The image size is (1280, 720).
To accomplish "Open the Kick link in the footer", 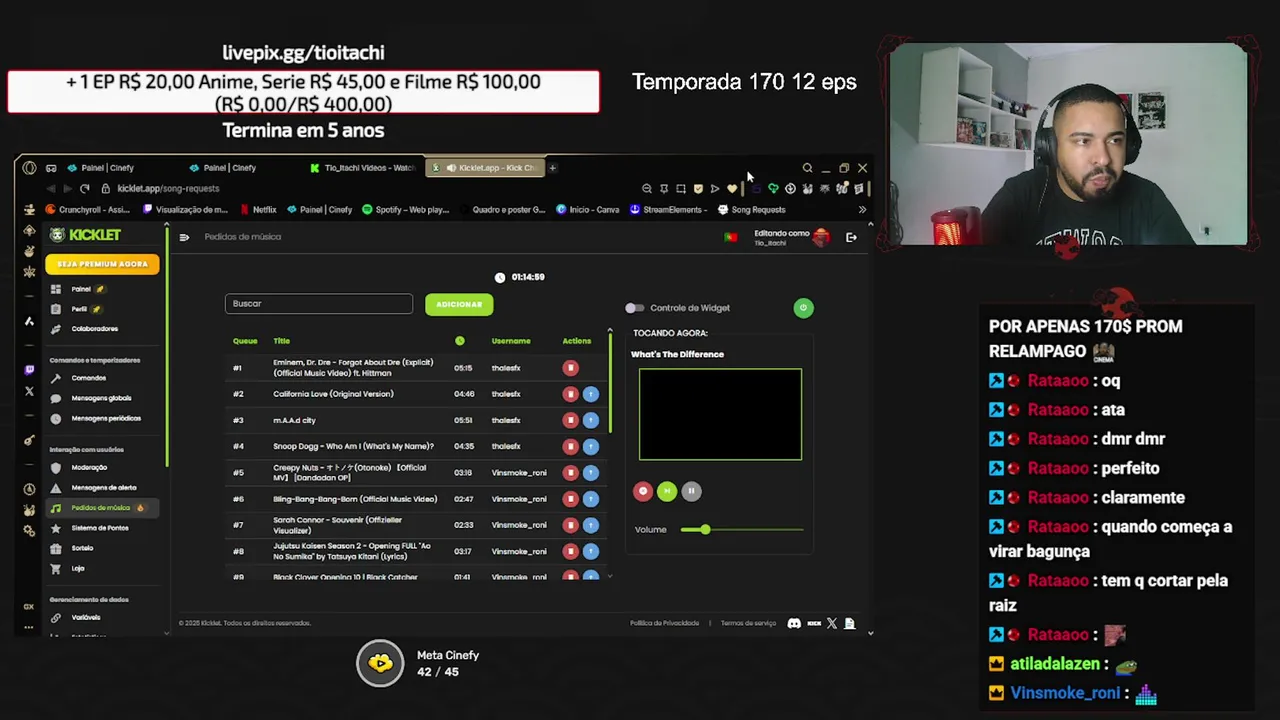I will (x=814, y=624).
